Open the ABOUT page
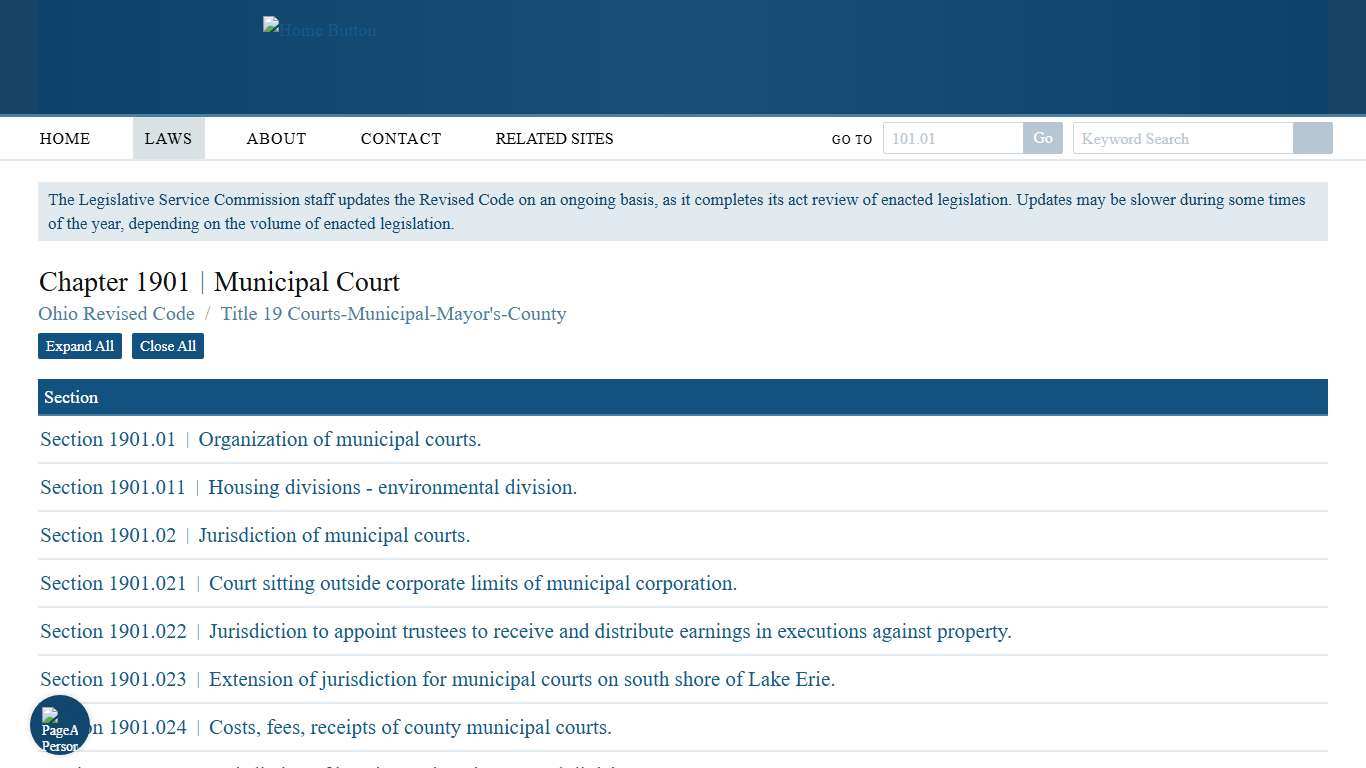 276,138
